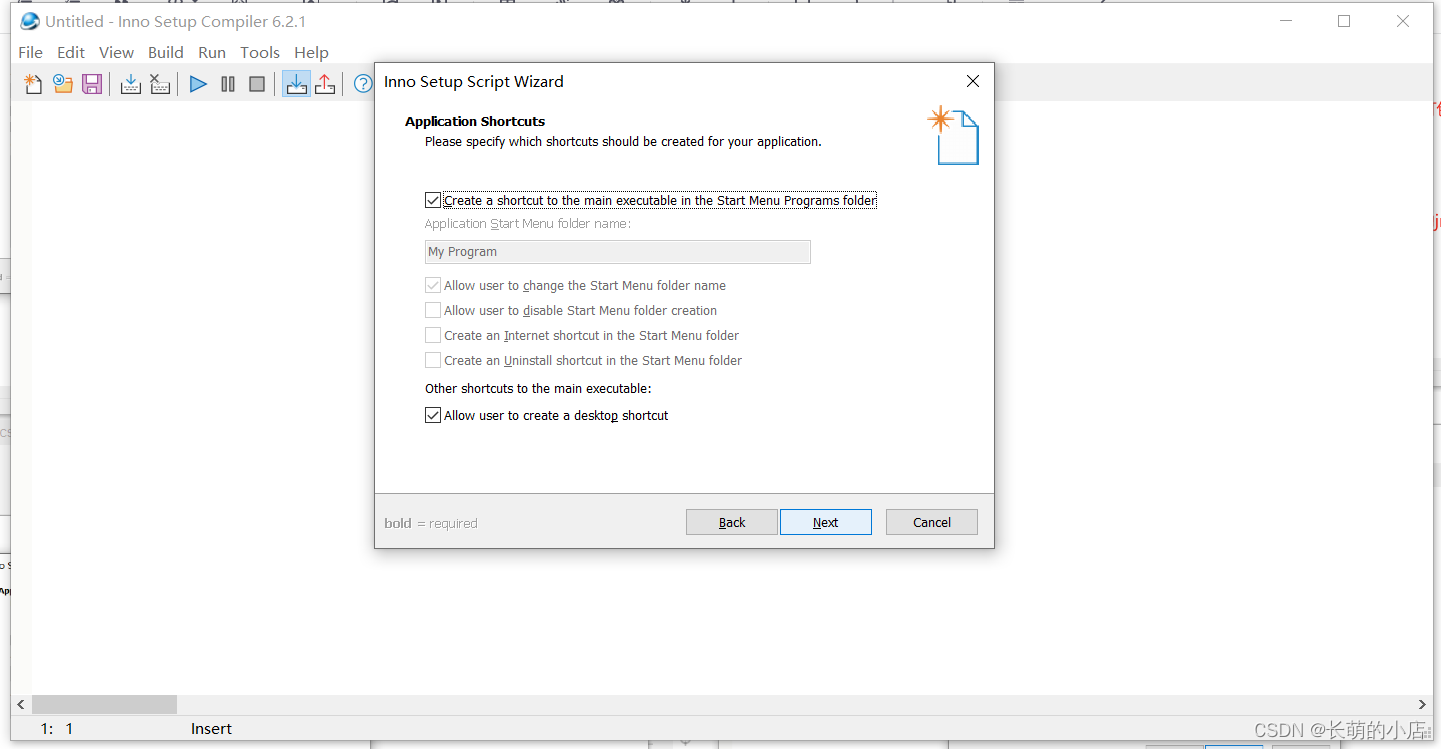Click the horizontal scrollbar thumb
Viewport: 1441px width, 749px height.
point(104,704)
